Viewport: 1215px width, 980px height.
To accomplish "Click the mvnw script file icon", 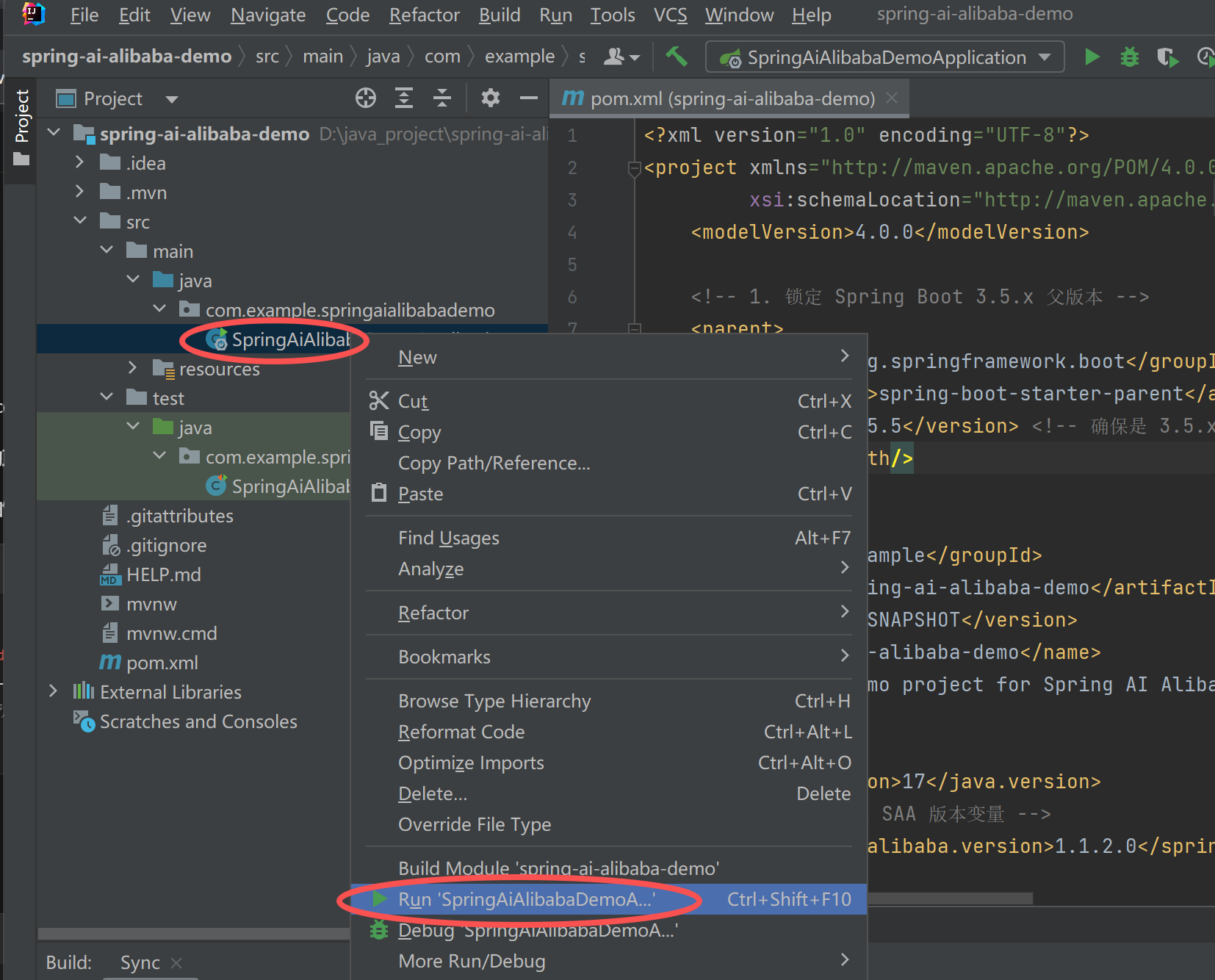I will click(x=110, y=604).
